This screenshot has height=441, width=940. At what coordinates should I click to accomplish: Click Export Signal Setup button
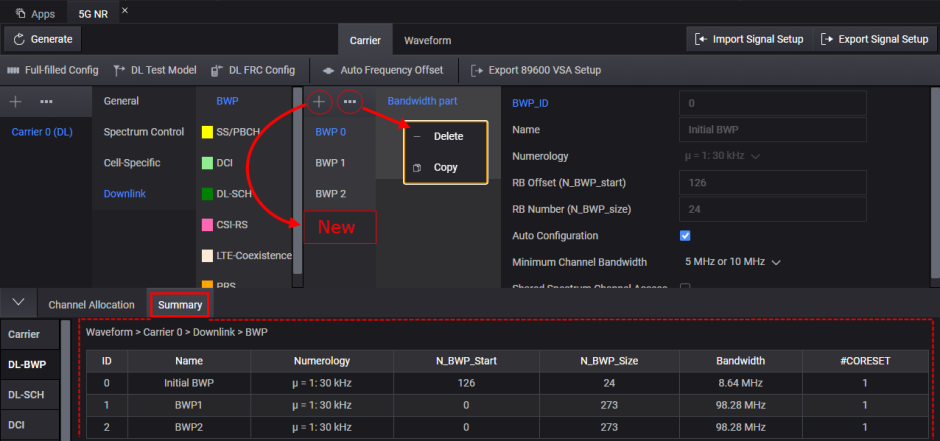(875, 40)
